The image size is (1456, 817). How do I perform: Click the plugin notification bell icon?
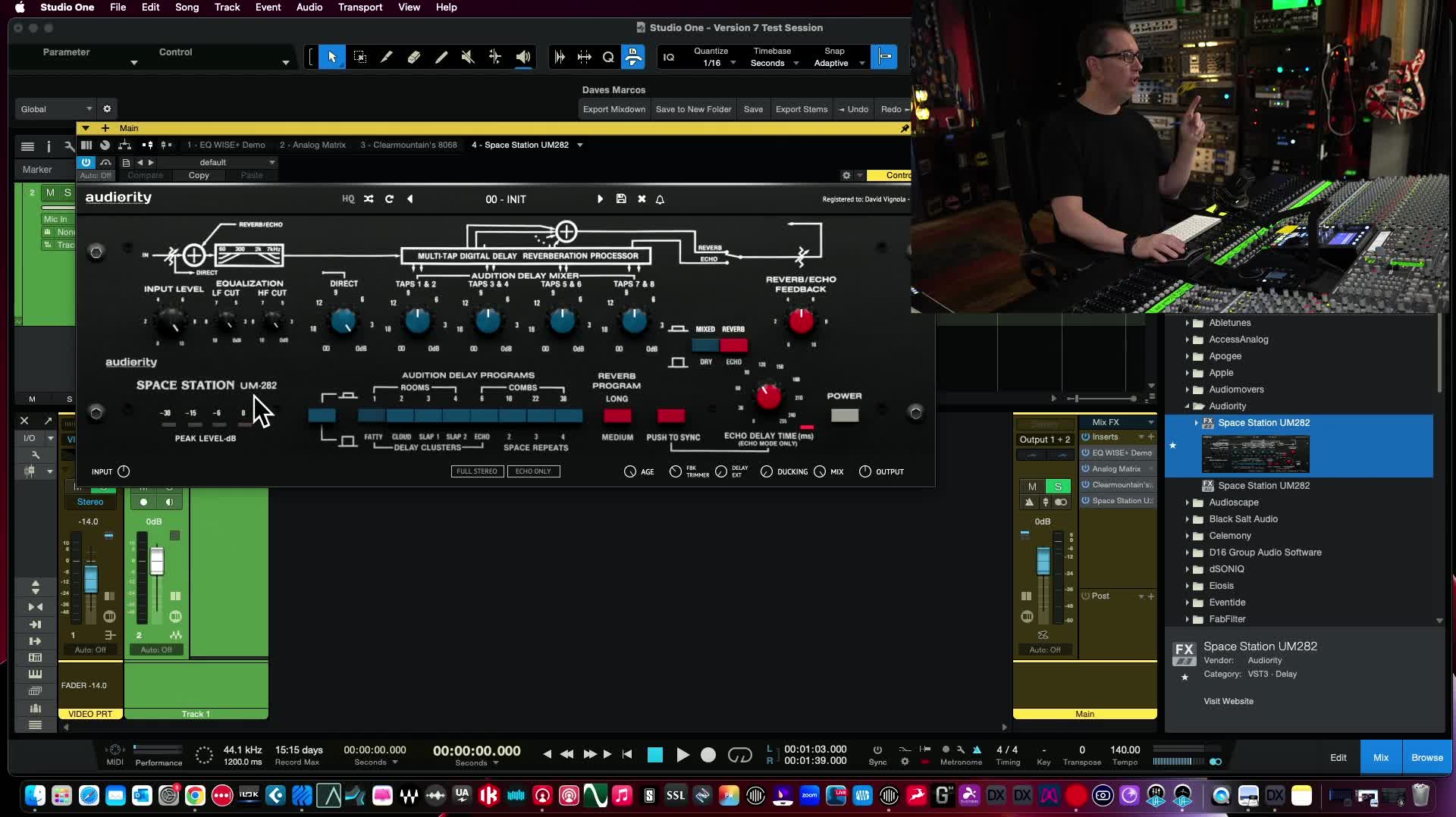pos(660,199)
